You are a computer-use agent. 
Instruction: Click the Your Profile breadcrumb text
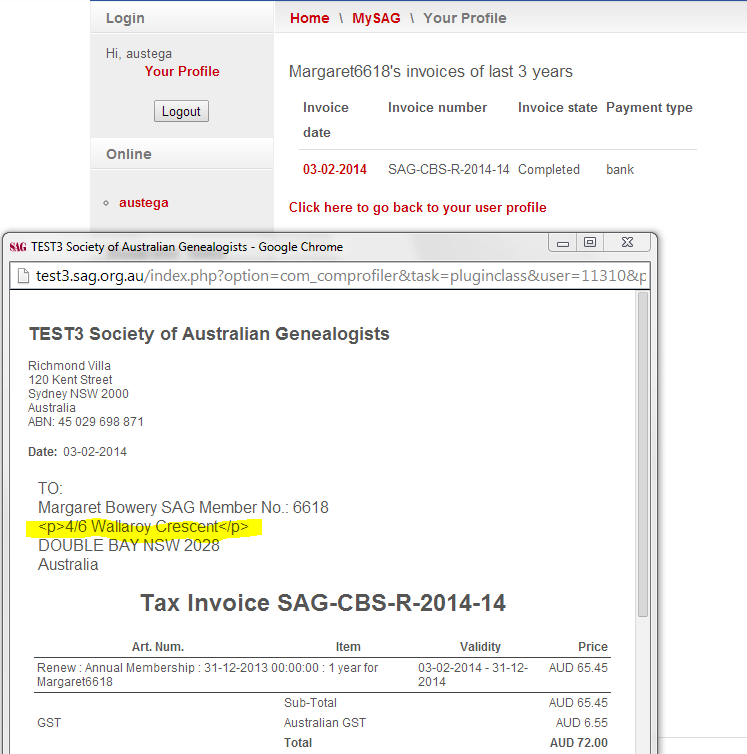pos(465,18)
